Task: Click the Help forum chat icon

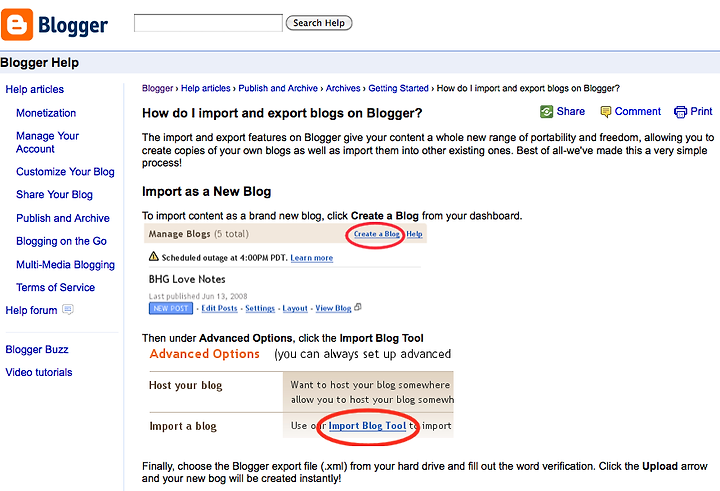Action: (68, 310)
